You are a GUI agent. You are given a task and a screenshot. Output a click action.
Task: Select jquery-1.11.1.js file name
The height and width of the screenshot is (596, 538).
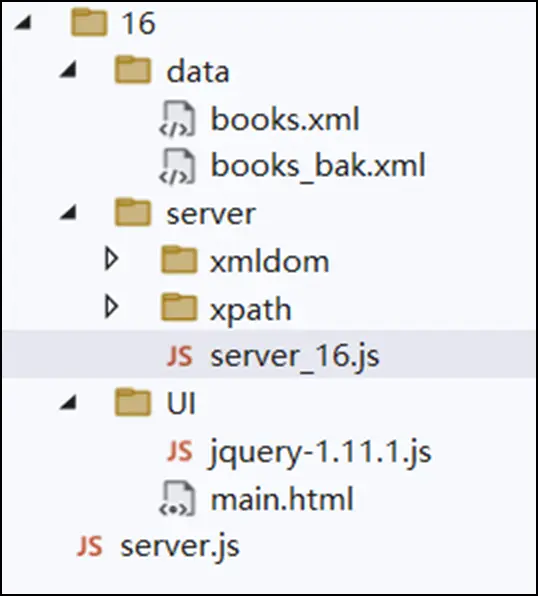click(320, 452)
